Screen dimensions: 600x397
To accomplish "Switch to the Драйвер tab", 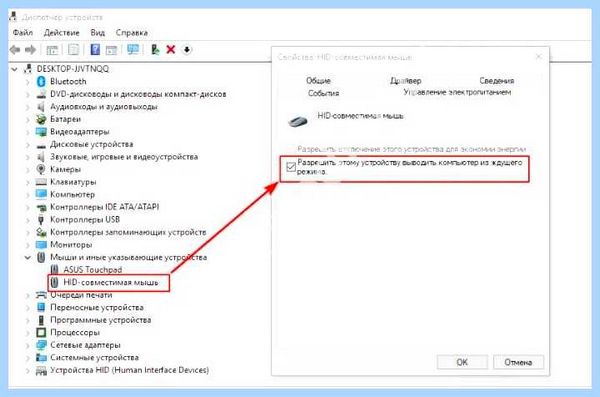I will tap(406, 80).
